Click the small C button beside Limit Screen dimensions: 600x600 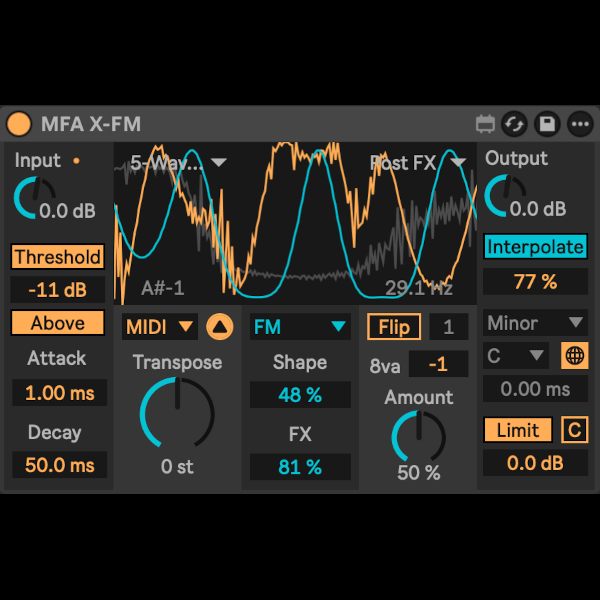575,430
